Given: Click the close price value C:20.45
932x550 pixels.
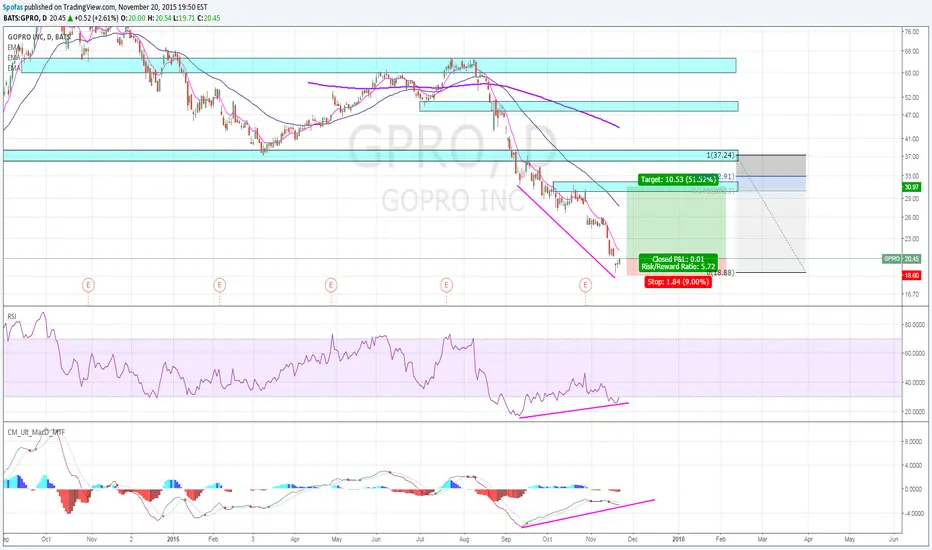Looking at the screenshot, I should 210,18.
